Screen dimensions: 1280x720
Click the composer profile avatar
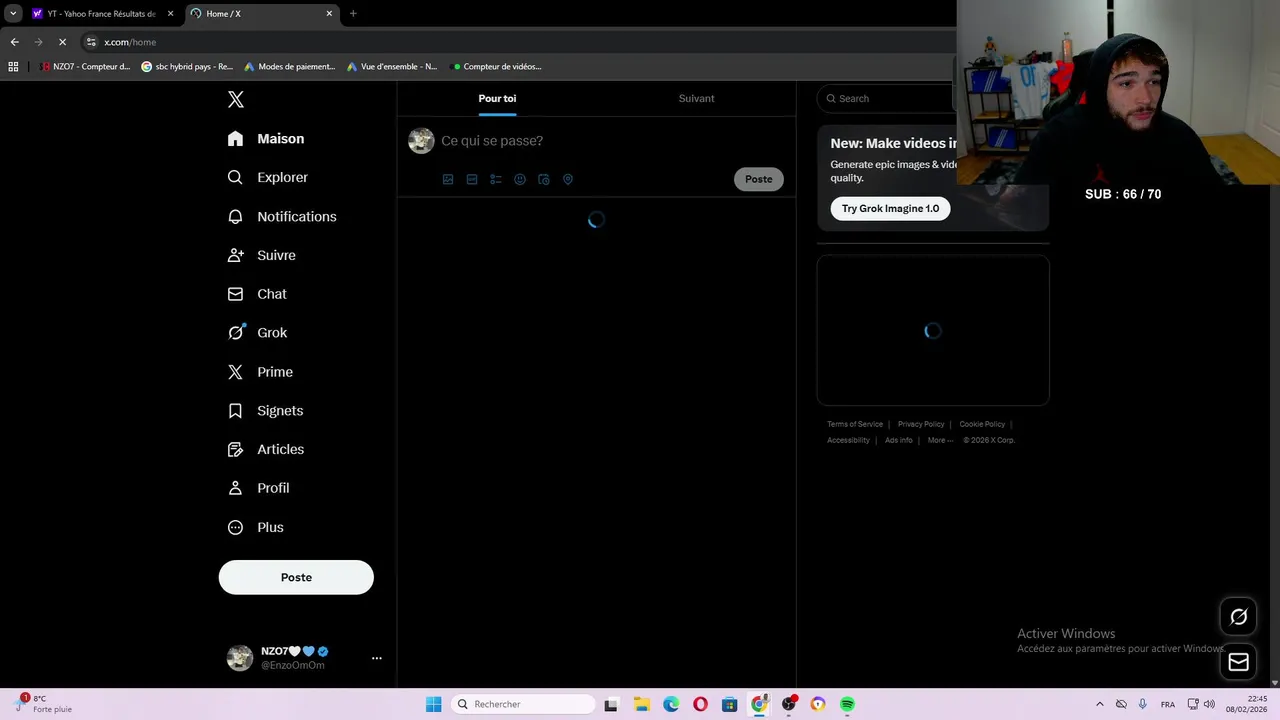pyautogui.click(x=421, y=141)
